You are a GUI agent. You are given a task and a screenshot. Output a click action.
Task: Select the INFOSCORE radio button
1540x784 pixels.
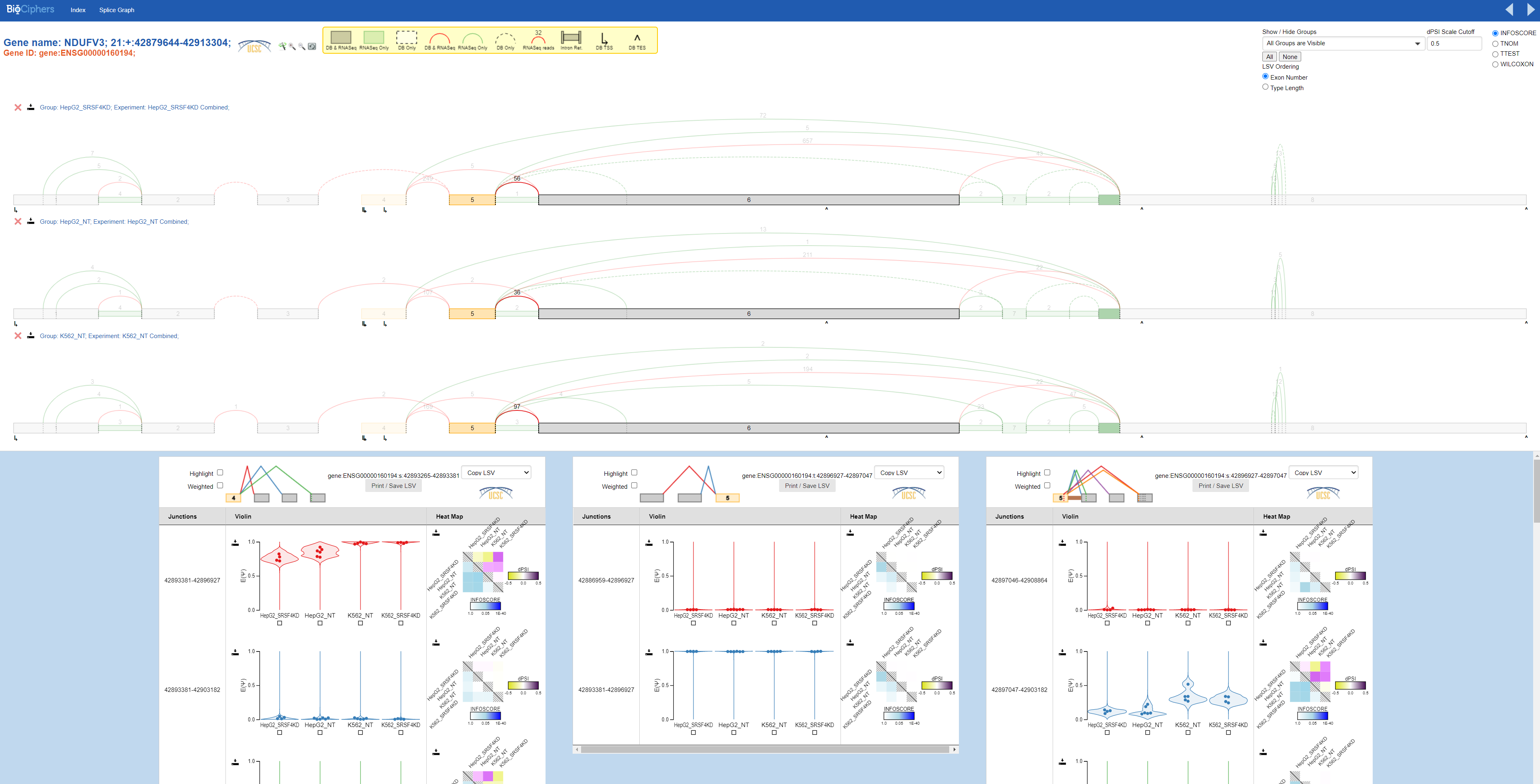click(x=1495, y=34)
